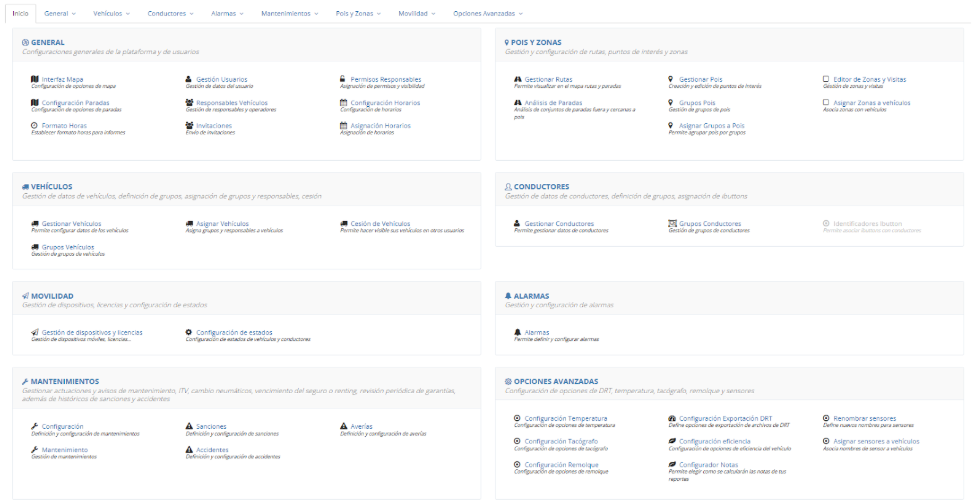Click the truck icon beside Gestionar Vehículos
Screen dimensions: 978x504
(35, 223)
